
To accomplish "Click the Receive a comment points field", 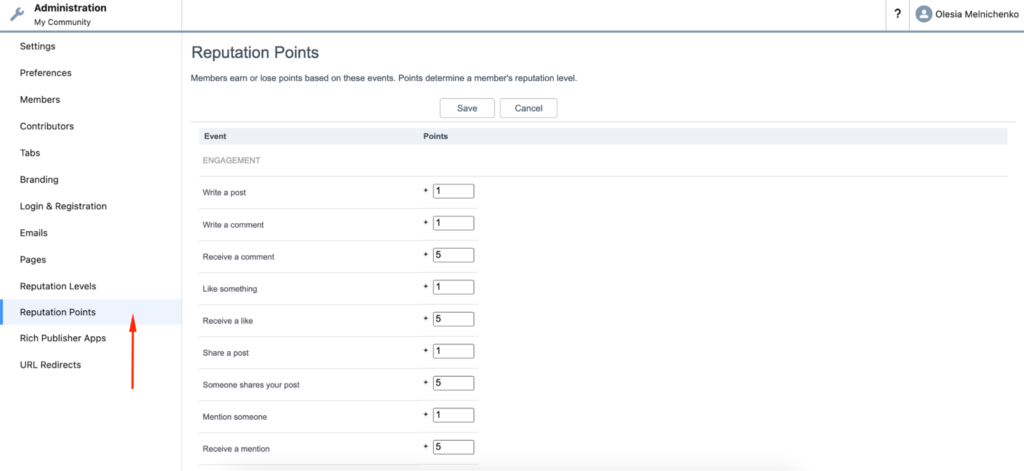I will pos(453,255).
